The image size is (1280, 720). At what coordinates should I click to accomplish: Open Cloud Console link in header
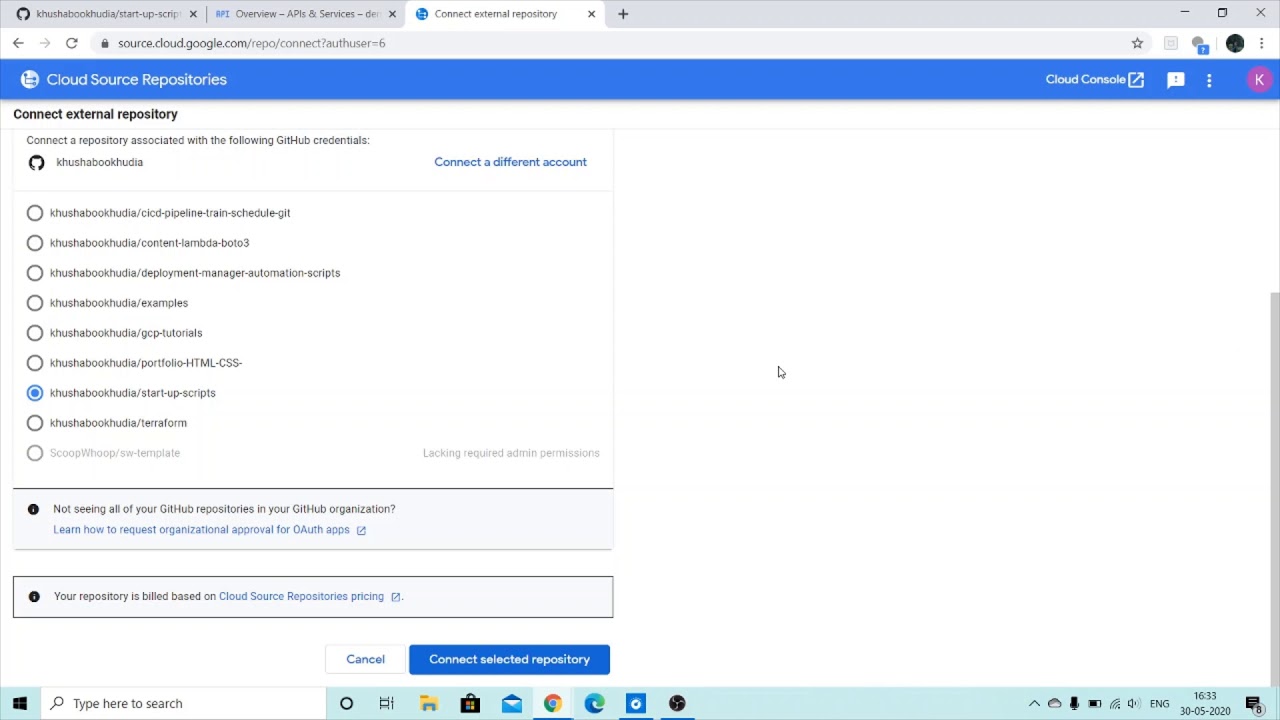(1094, 80)
